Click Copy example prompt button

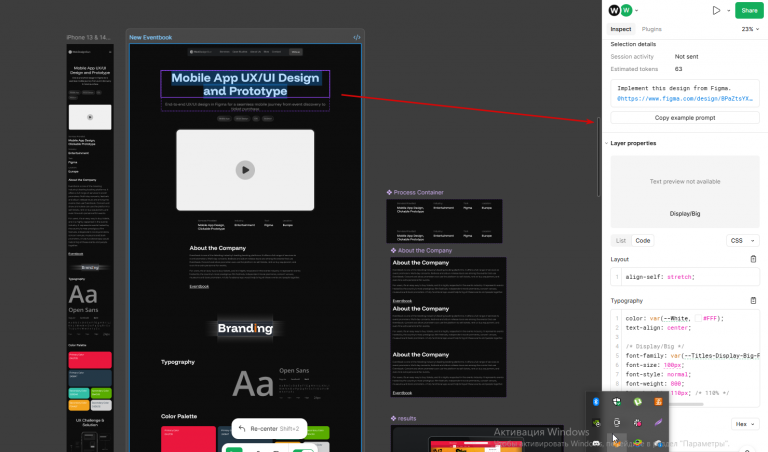685,118
